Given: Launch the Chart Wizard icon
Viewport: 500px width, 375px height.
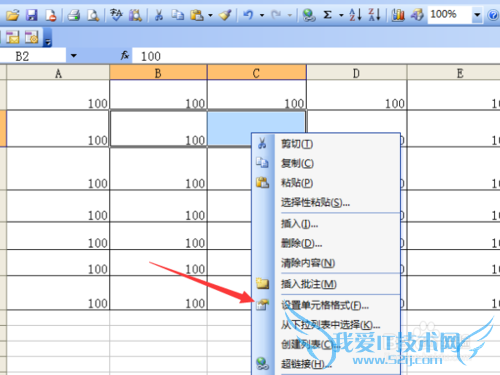Looking at the screenshot, I should coord(398,15).
